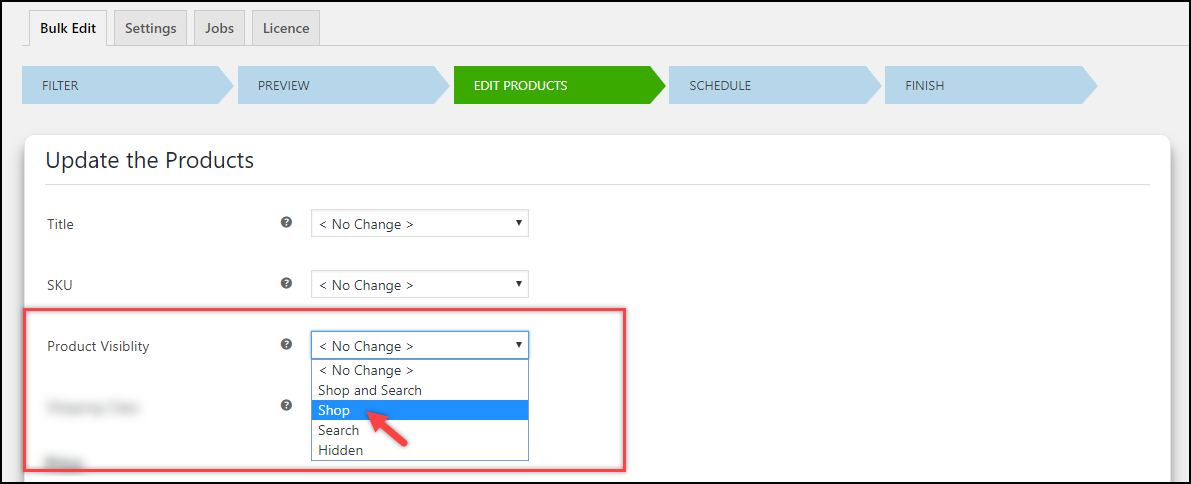Click the help icon beside Product Visibility
1191x484 pixels.
click(286, 345)
